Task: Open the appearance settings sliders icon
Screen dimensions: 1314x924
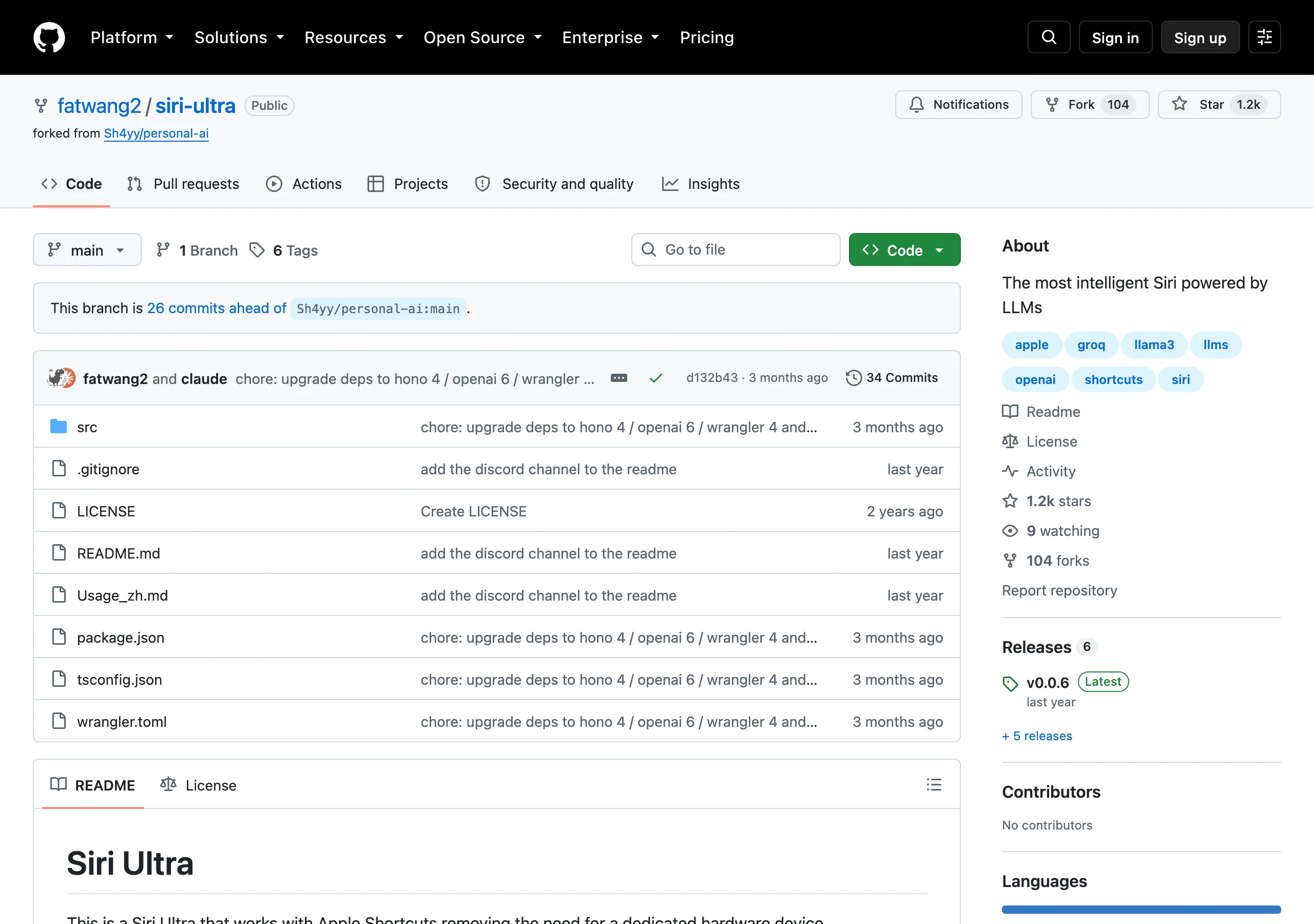Action: (1264, 37)
